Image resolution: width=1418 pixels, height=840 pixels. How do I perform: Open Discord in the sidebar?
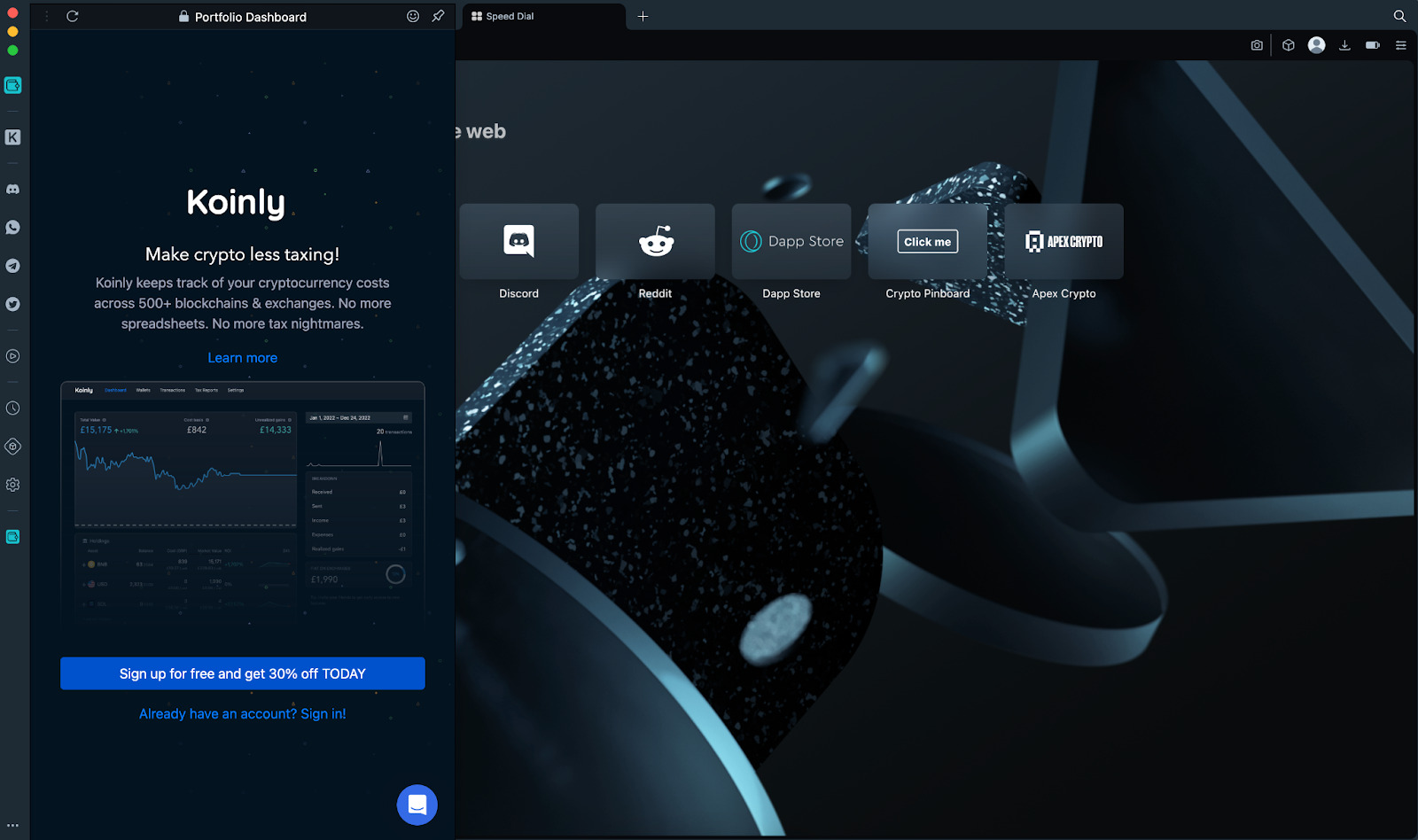pyautogui.click(x=12, y=190)
